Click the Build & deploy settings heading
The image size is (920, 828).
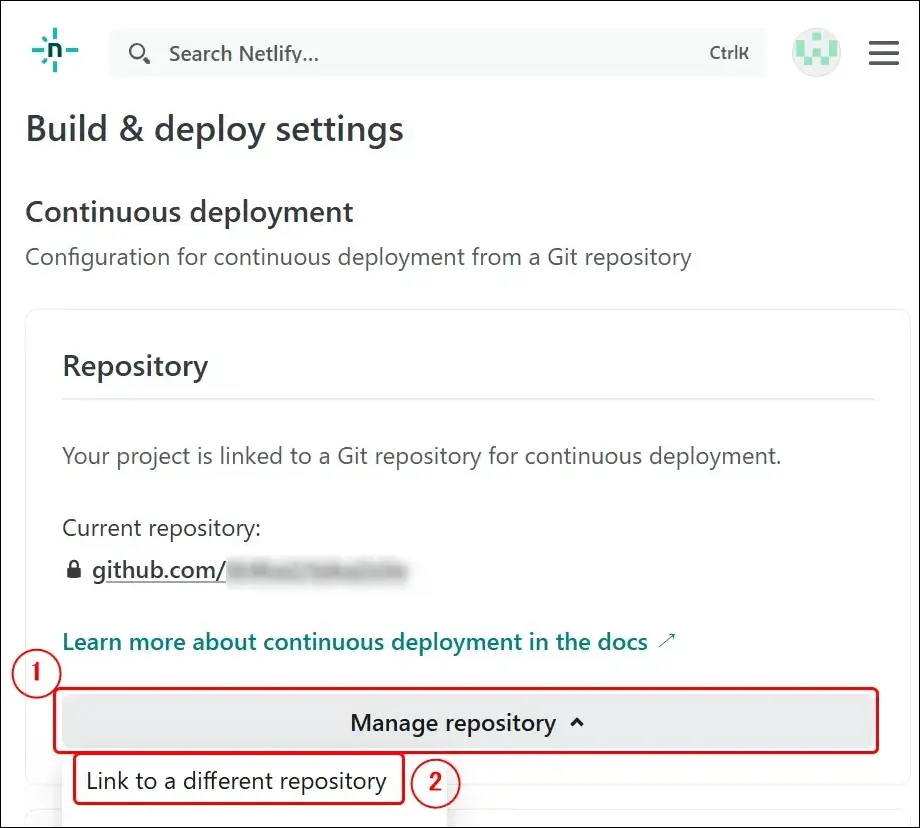point(214,130)
